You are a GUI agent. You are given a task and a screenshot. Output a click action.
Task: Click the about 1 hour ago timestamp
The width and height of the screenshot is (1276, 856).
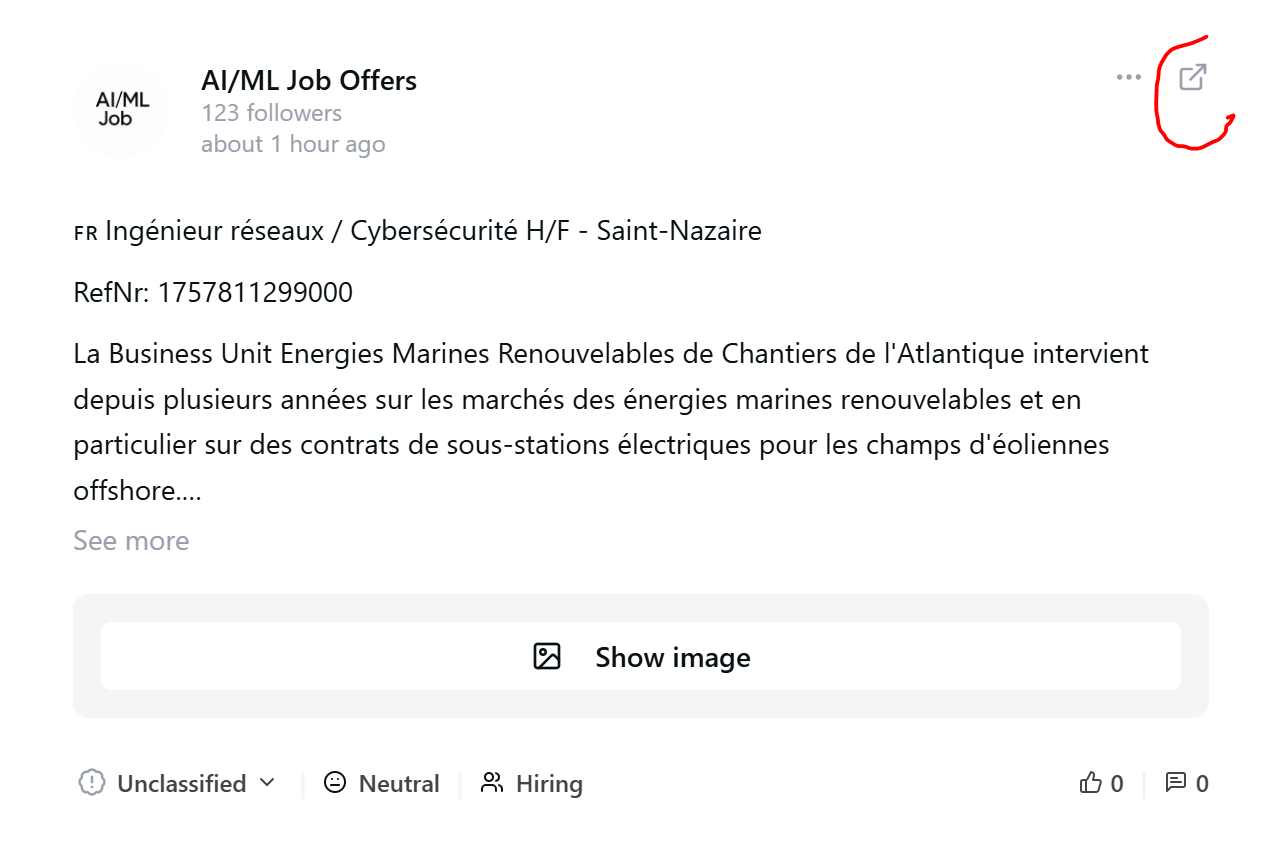coord(293,144)
